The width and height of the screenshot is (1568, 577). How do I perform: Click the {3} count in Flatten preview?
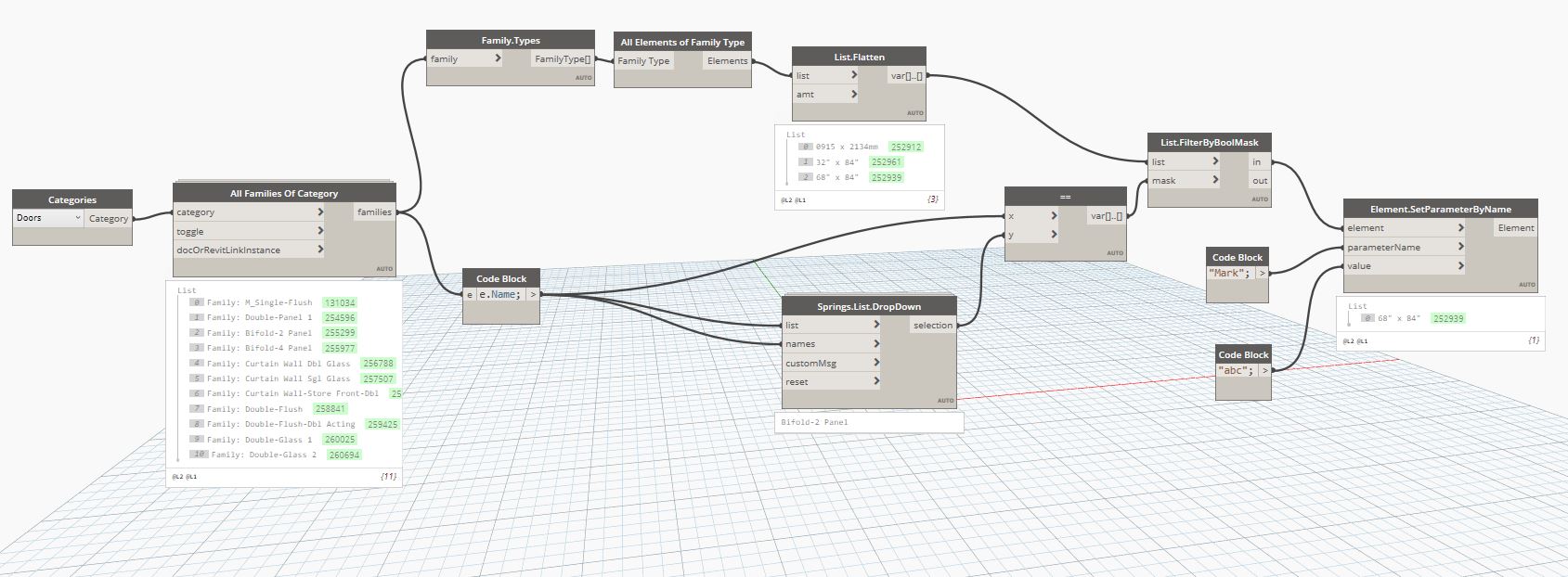point(933,199)
